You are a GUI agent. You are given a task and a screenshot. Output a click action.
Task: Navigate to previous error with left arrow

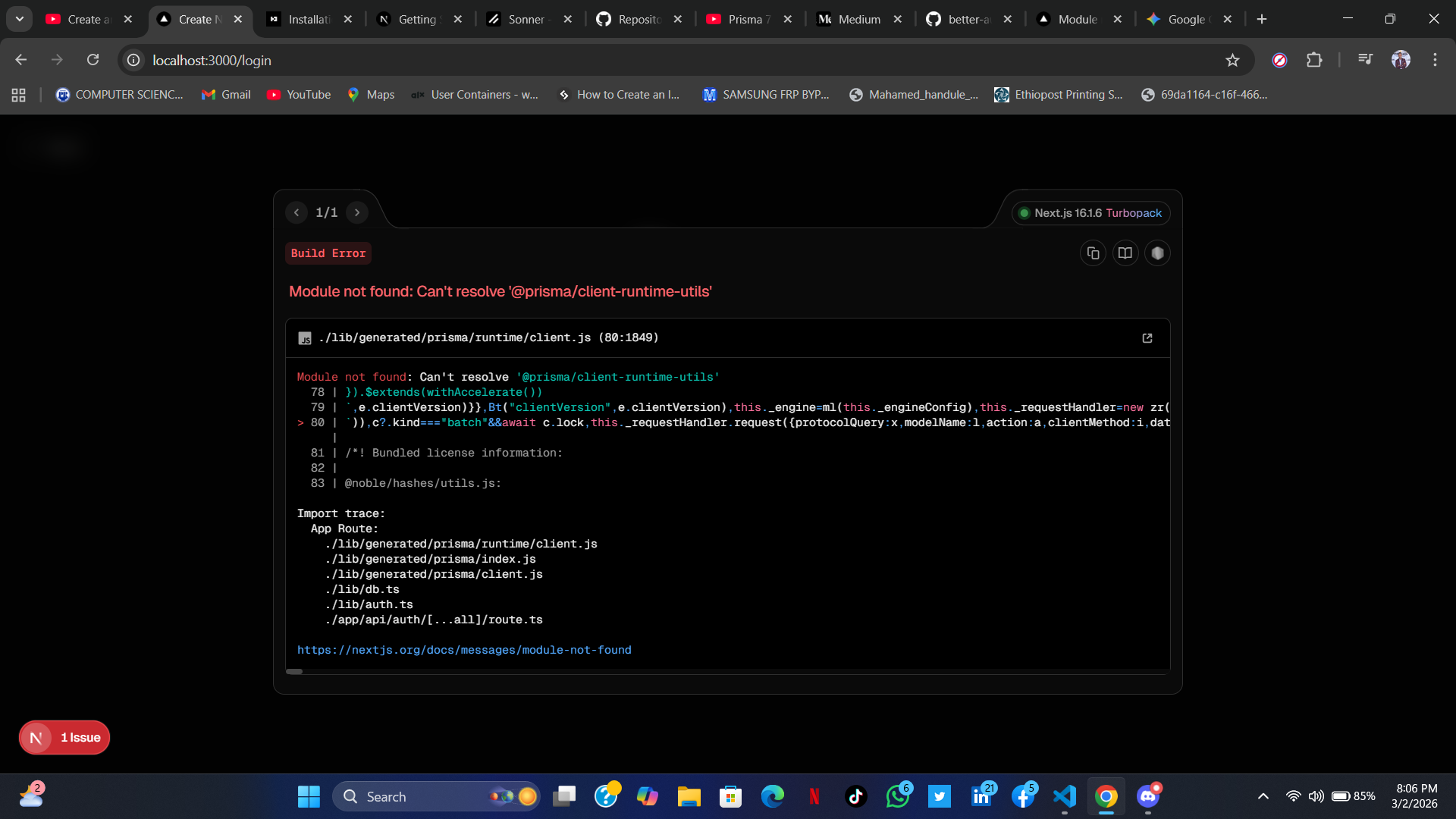[x=297, y=212]
